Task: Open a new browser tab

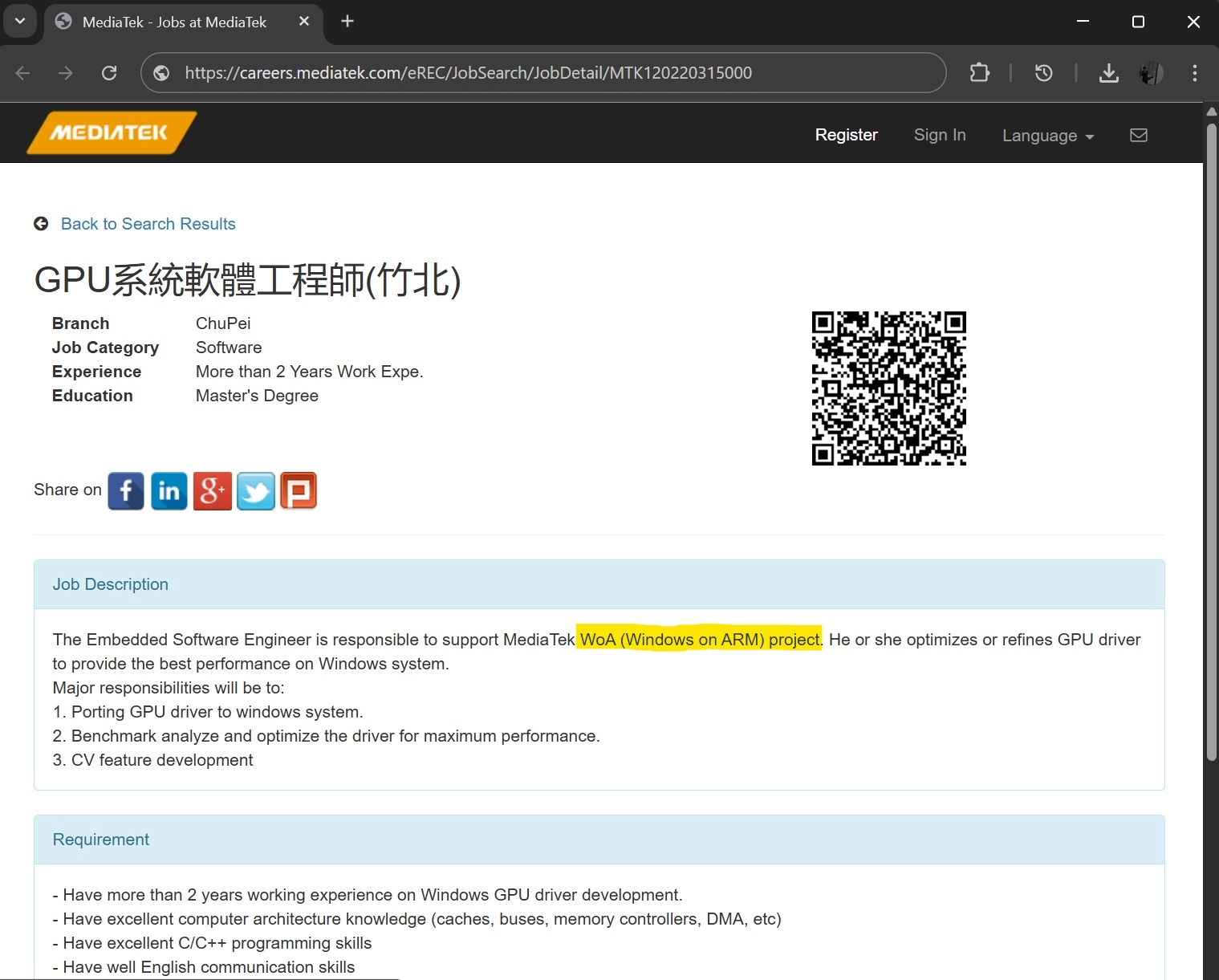Action: click(347, 22)
